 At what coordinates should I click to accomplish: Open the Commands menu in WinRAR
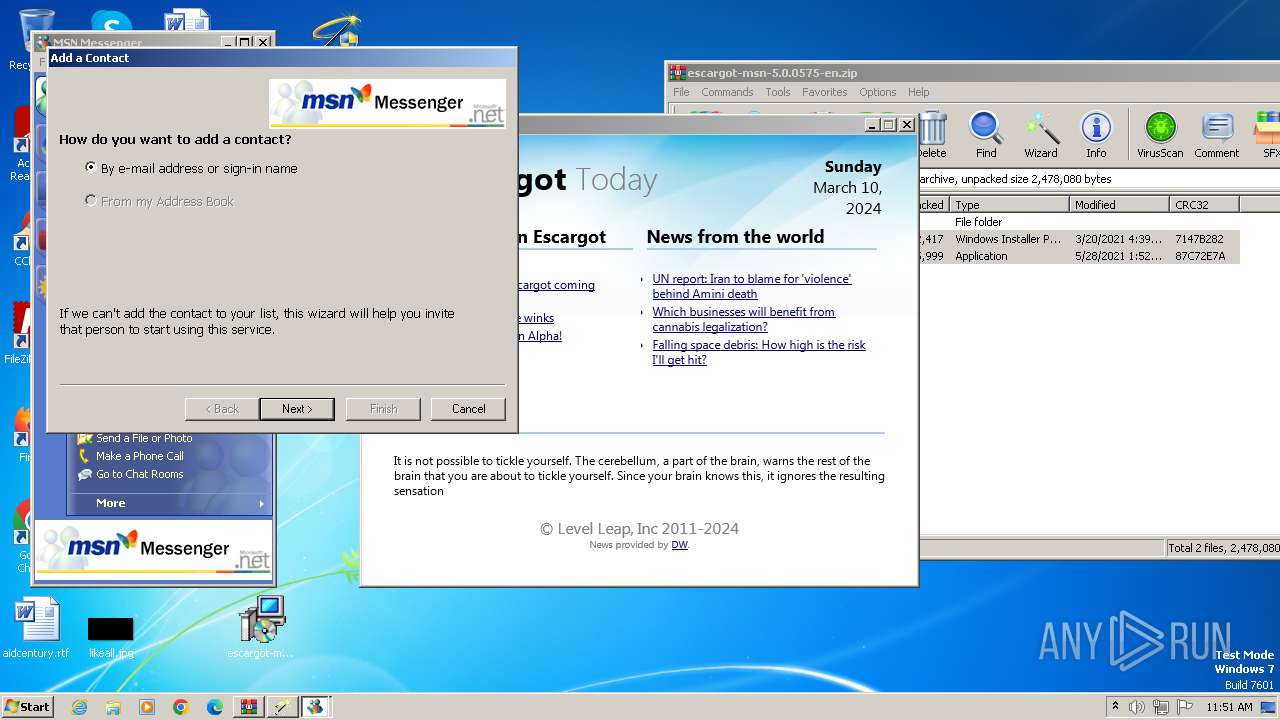click(x=727, y=92)
